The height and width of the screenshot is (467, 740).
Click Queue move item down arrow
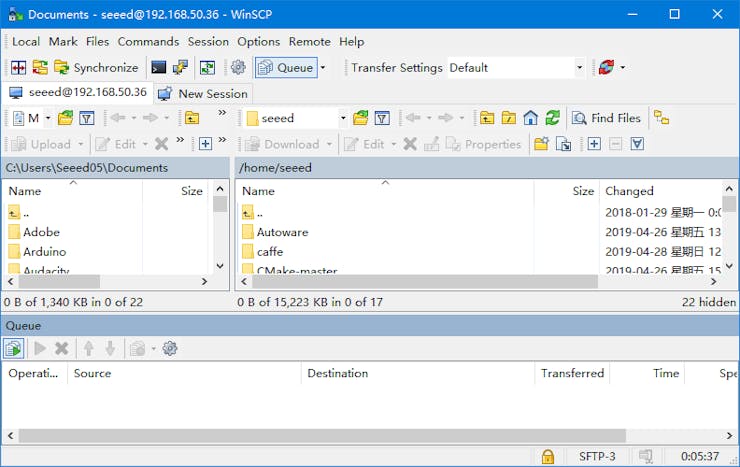pos(110,349)
